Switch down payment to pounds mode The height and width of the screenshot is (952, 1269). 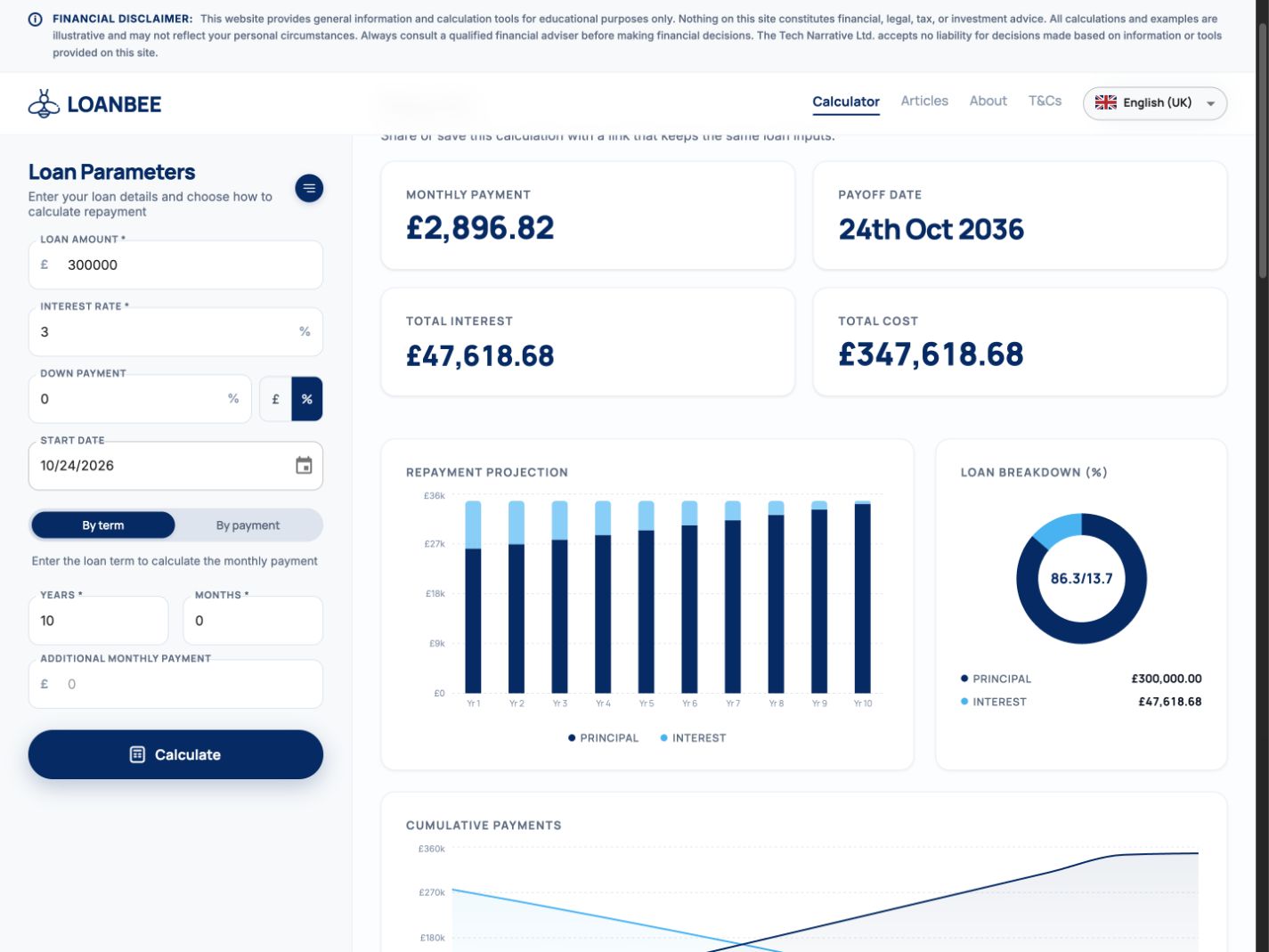coord(275,399)
